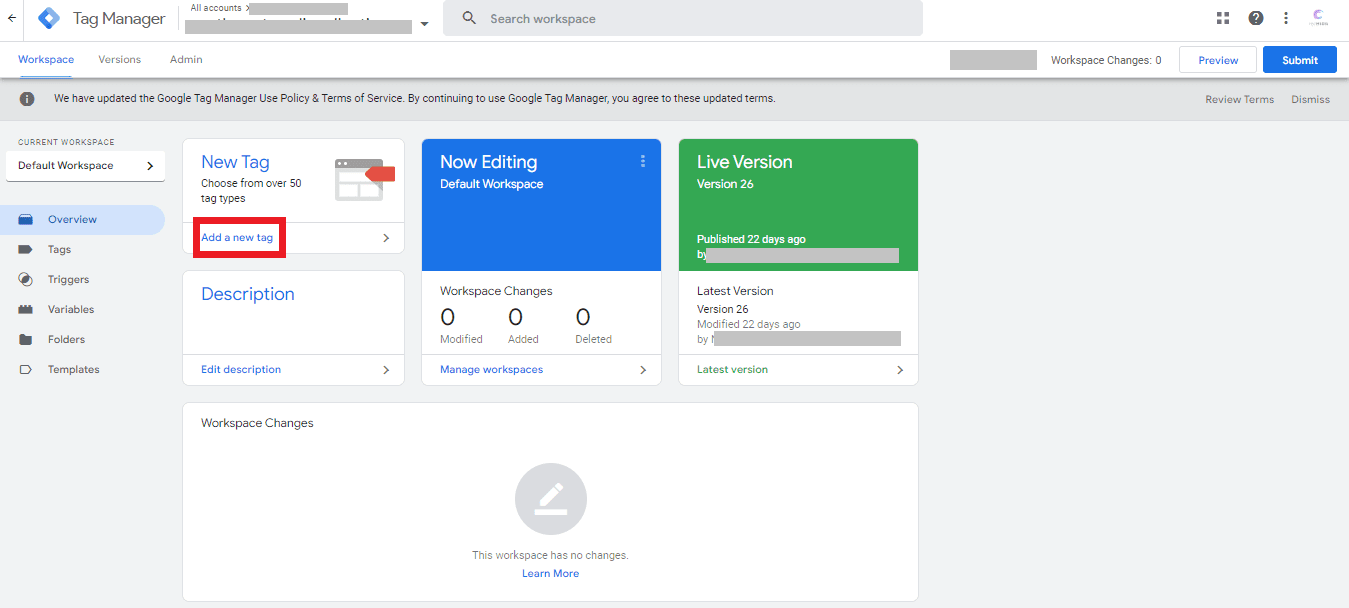This screenshot has height=608, width=1349.
Task: Dismiss the policy update banner
Action: click(1310, 99)
